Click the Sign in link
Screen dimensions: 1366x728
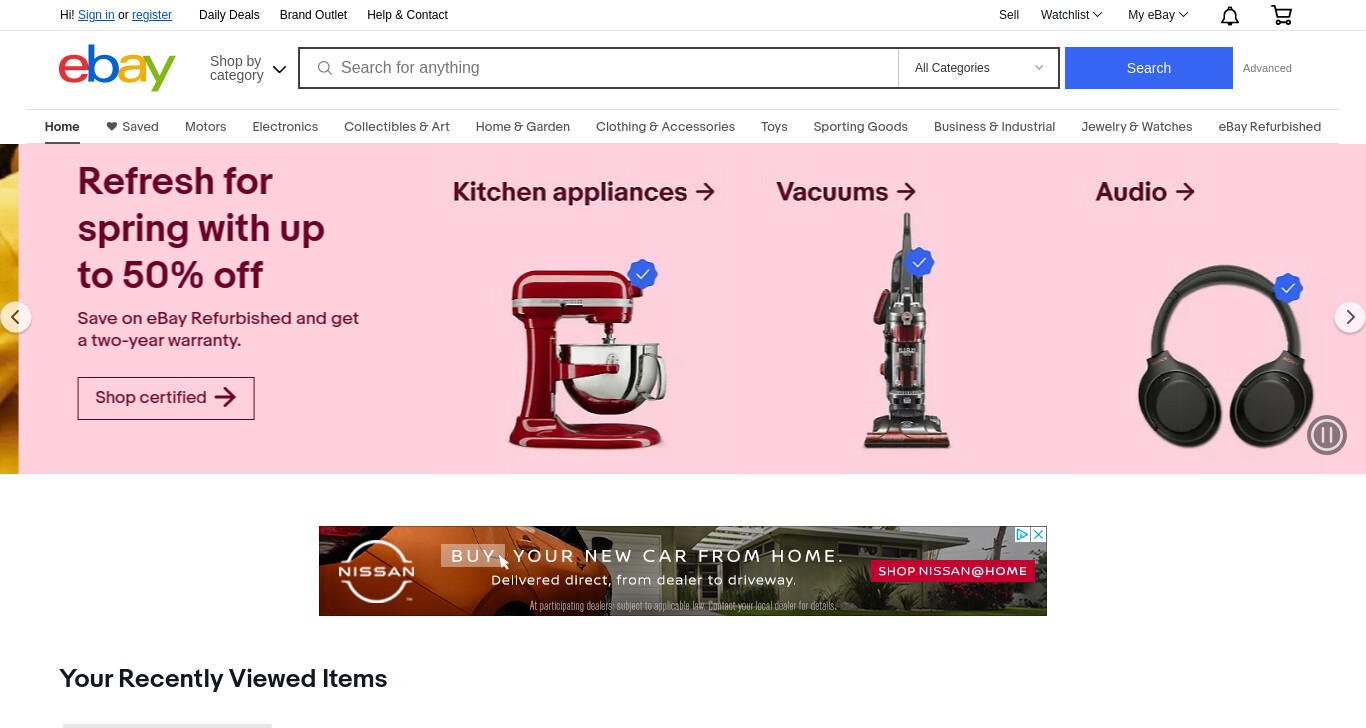pos(96,15)
